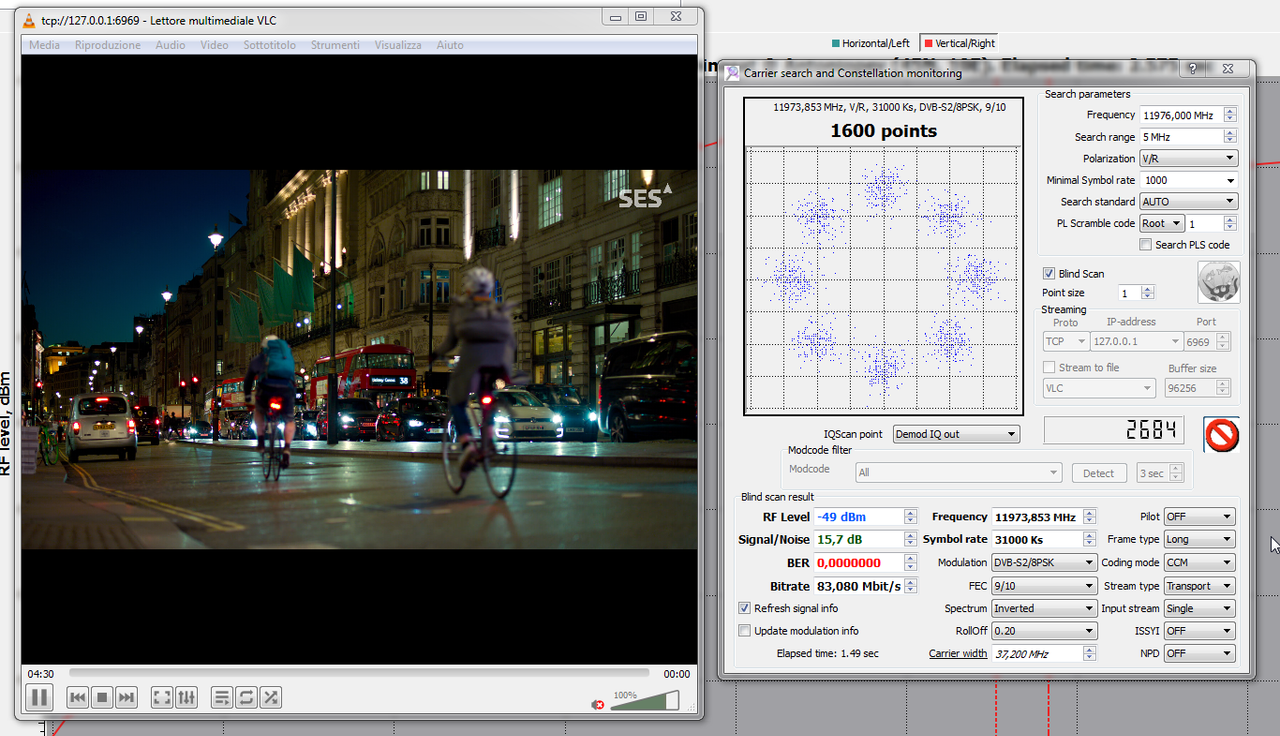Screen dimensions: 1280x736
Task: Open the ISSYI dropdown
Action: (1200, 631)
